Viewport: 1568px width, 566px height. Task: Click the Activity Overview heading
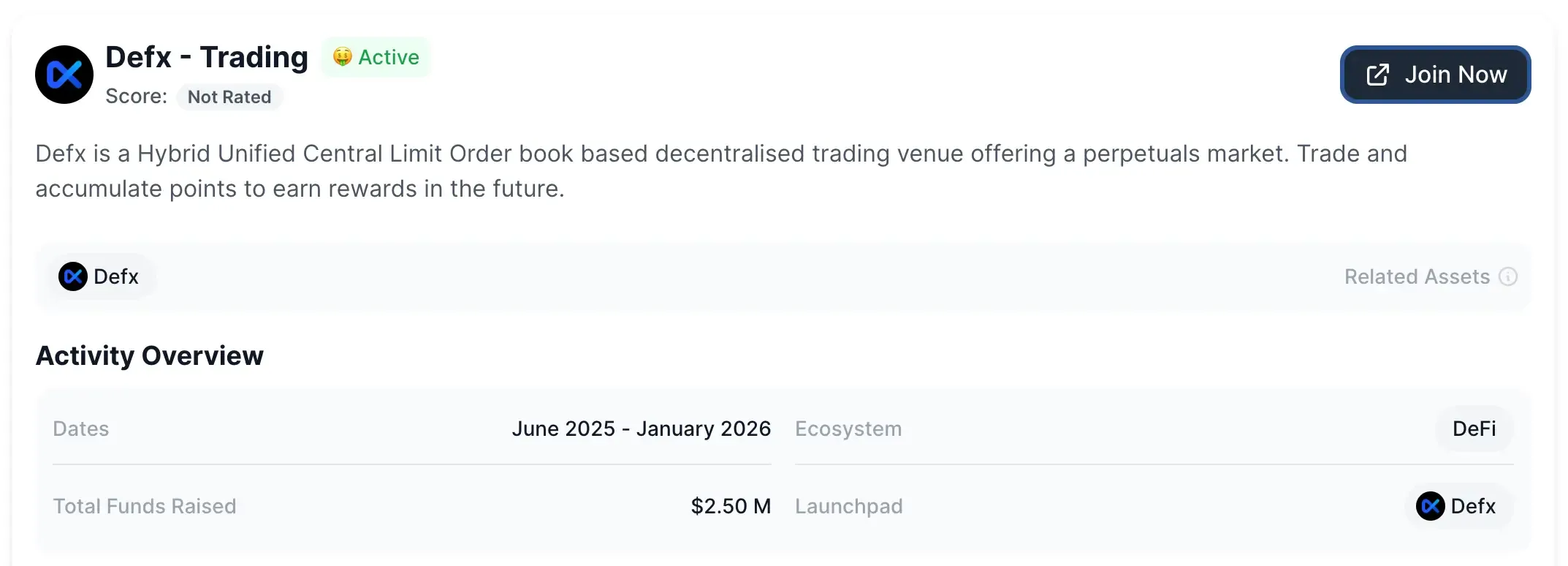150,355
